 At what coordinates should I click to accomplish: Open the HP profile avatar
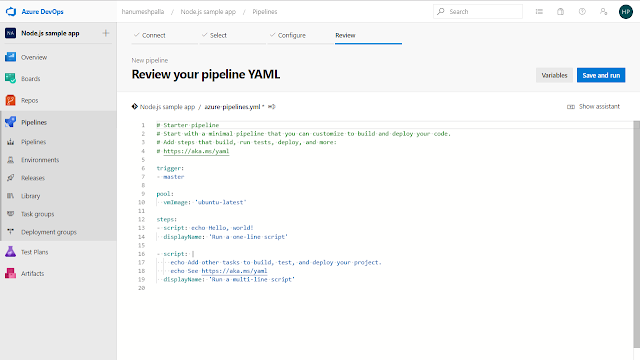click(x=626, y=11)
